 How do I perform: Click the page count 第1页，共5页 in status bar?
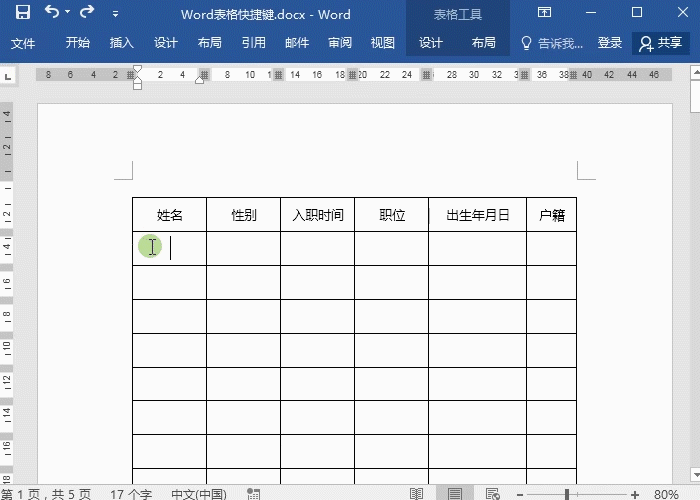click(46, 494)
